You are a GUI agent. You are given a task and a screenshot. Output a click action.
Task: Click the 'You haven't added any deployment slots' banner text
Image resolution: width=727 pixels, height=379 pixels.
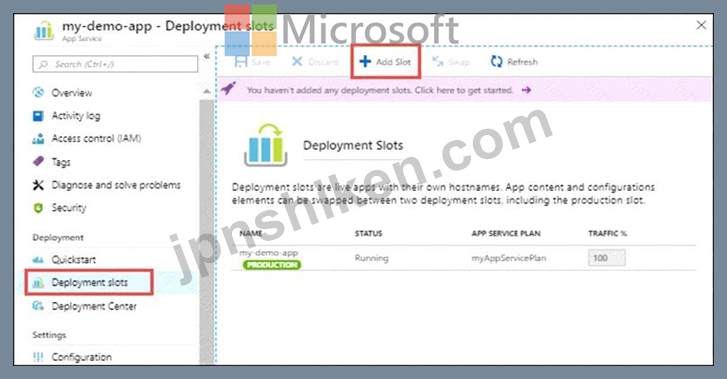click(x=380, y=90)
